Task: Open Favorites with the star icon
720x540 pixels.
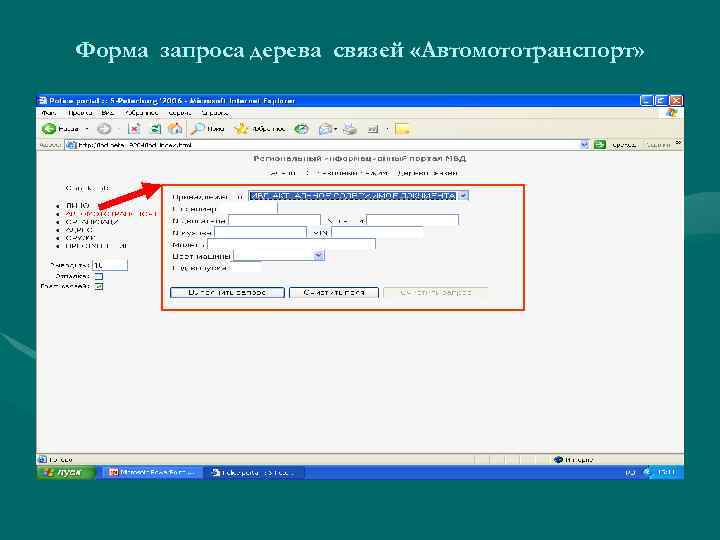Action: tap(241, 129)
